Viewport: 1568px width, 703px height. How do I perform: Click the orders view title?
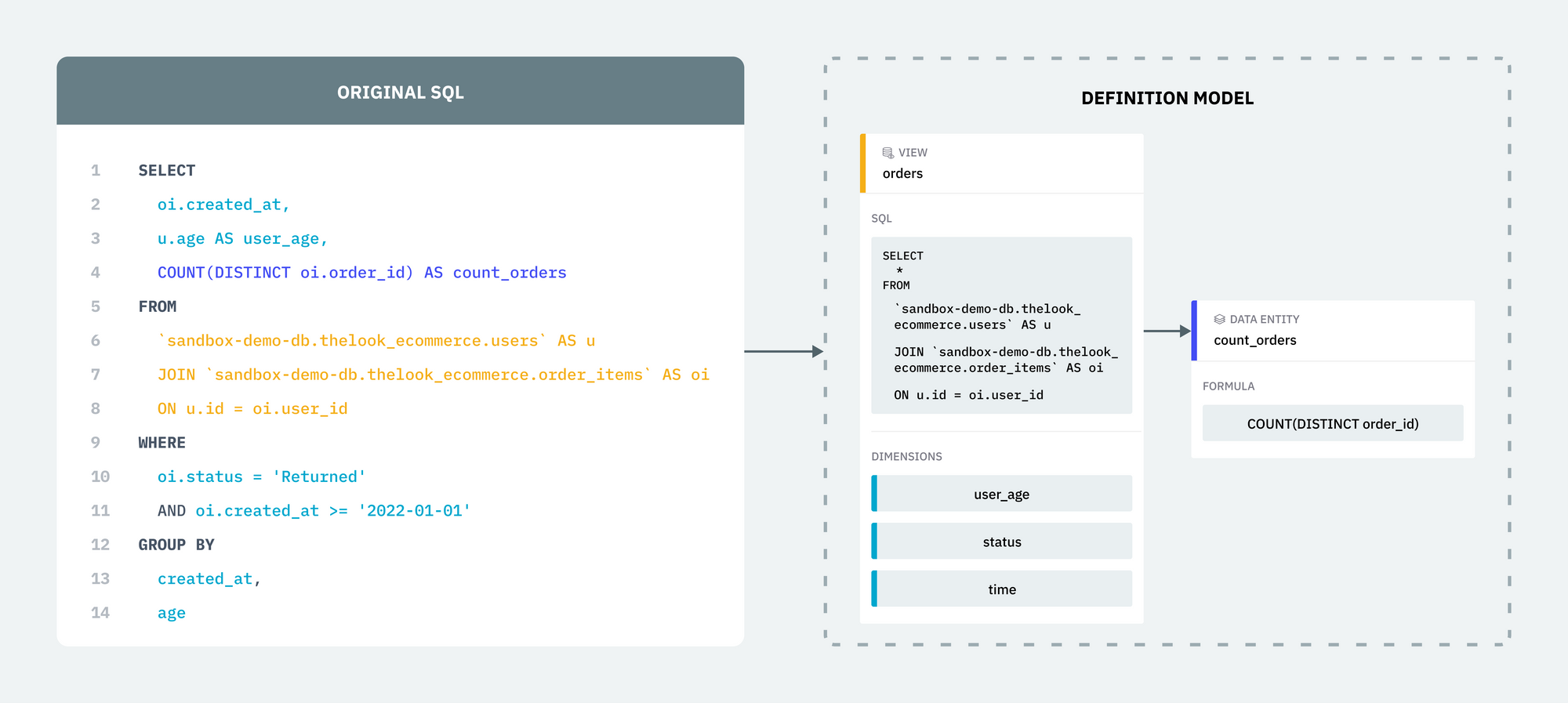click(902, 174)
